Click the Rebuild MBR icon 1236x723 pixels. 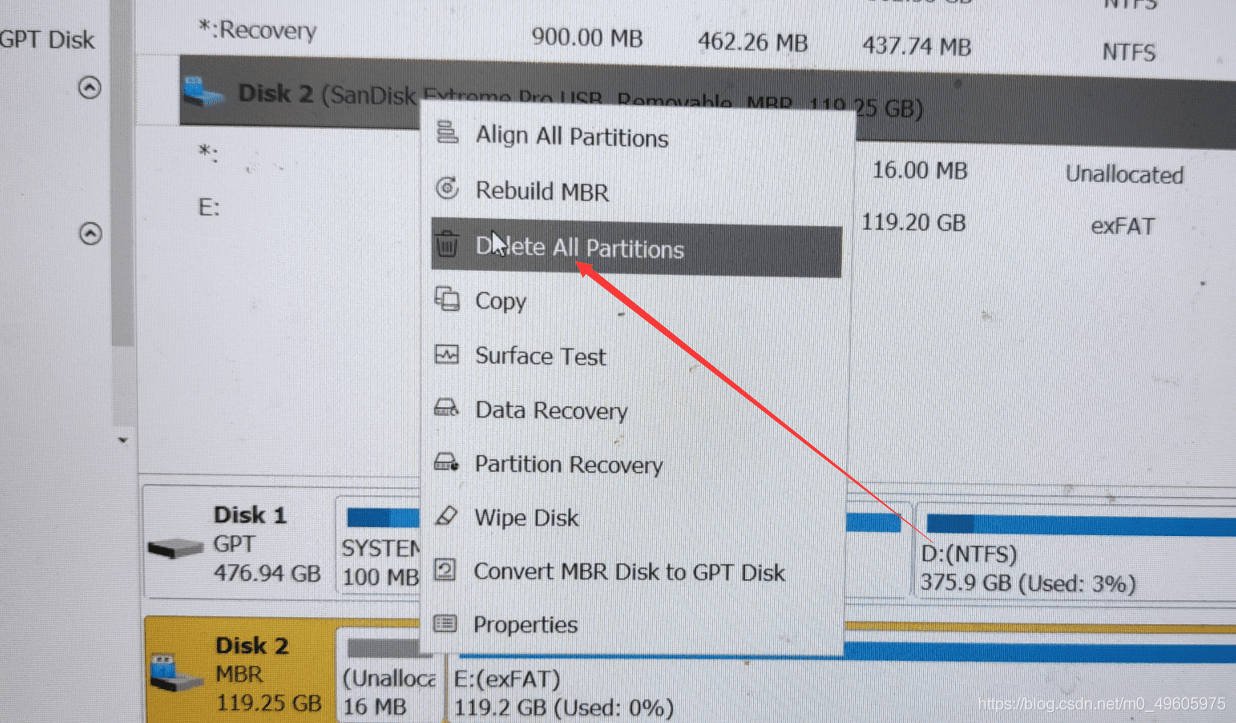(448, 187)
